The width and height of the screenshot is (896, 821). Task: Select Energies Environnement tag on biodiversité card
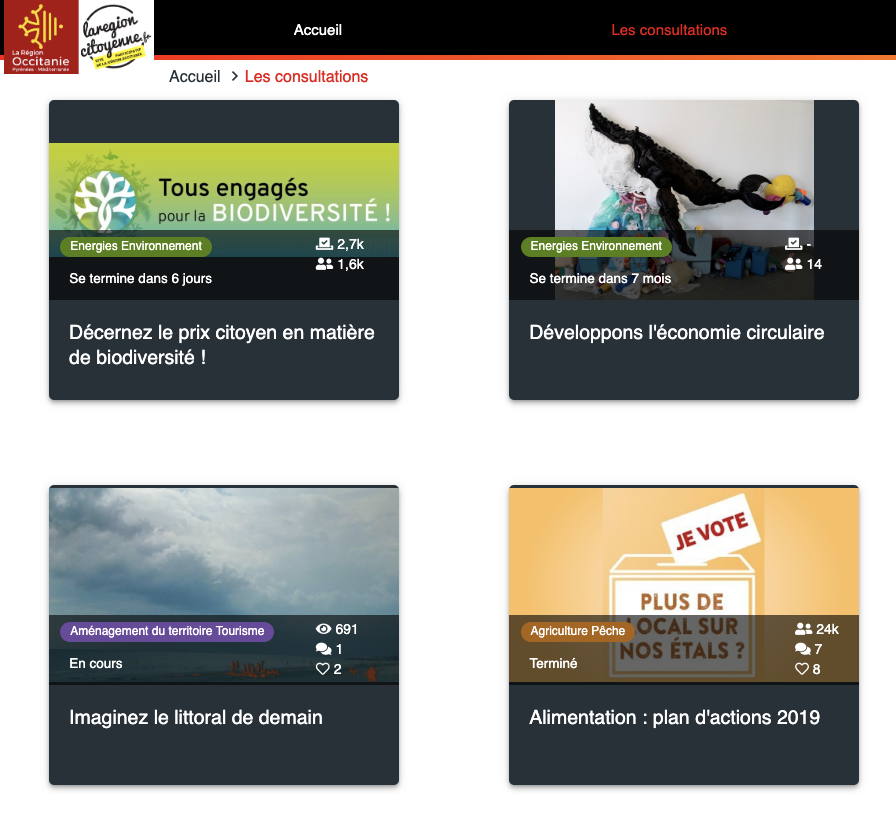coord(136,246)
